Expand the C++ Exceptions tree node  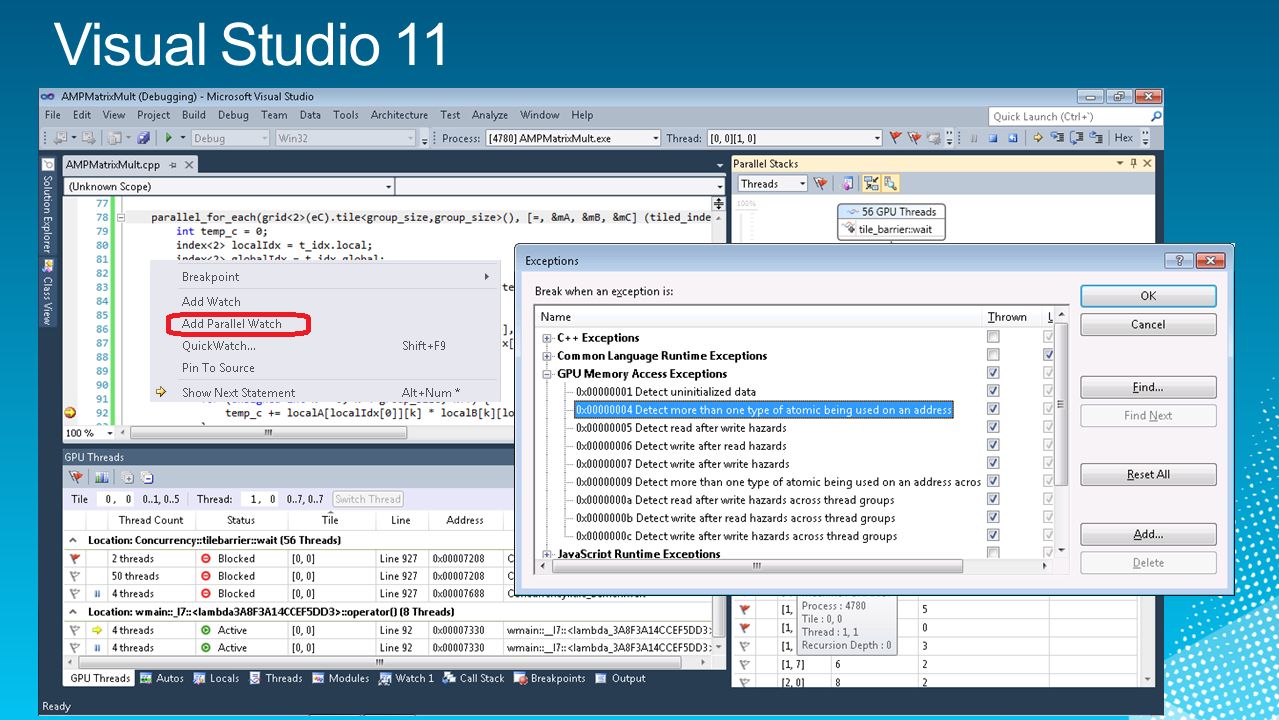pos(547,338)
